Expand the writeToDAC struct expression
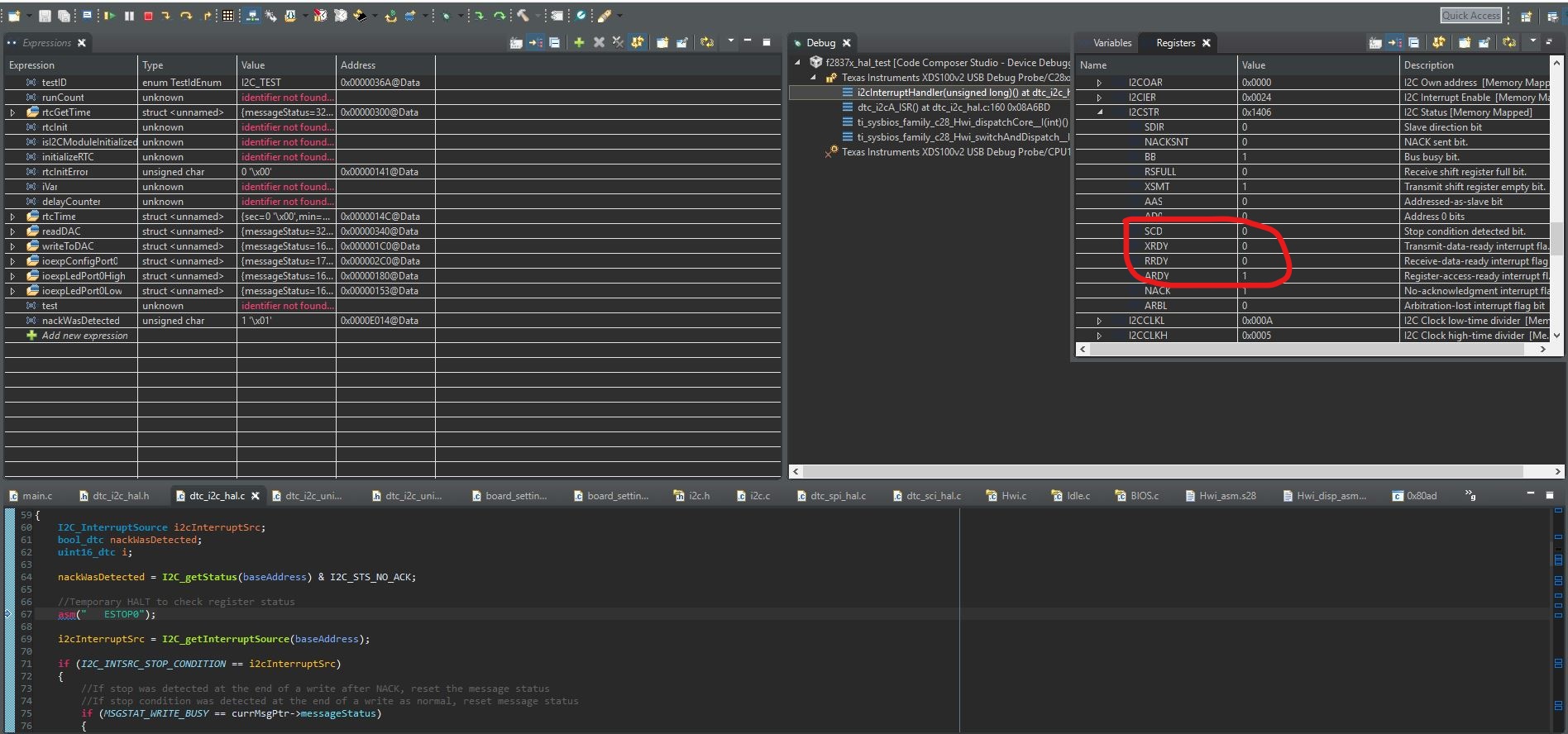 pyautogui.click(x=12, y=246)
